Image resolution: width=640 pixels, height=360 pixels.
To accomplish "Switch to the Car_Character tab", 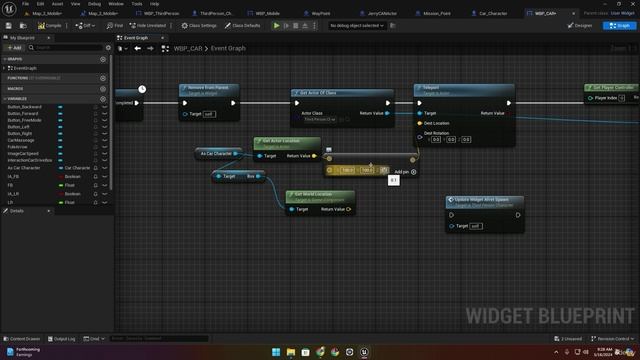I will 489,13.
